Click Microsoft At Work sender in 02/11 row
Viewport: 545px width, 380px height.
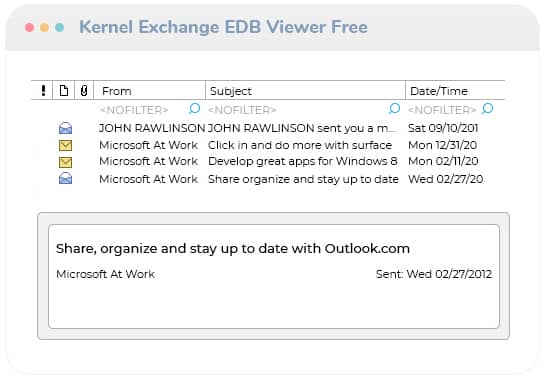coord(148,161)
